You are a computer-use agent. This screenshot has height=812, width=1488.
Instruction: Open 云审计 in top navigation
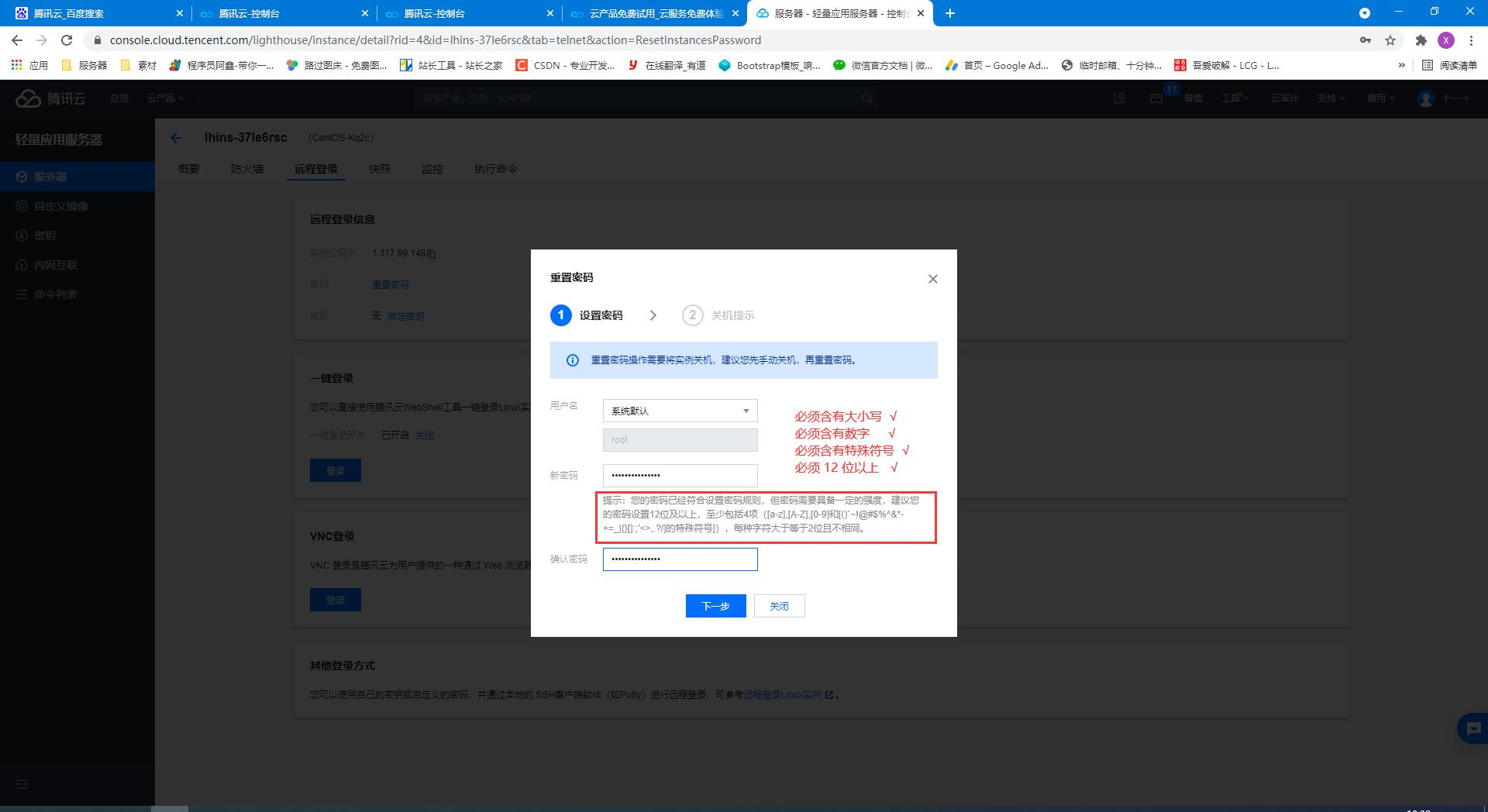coord(1284,98)
